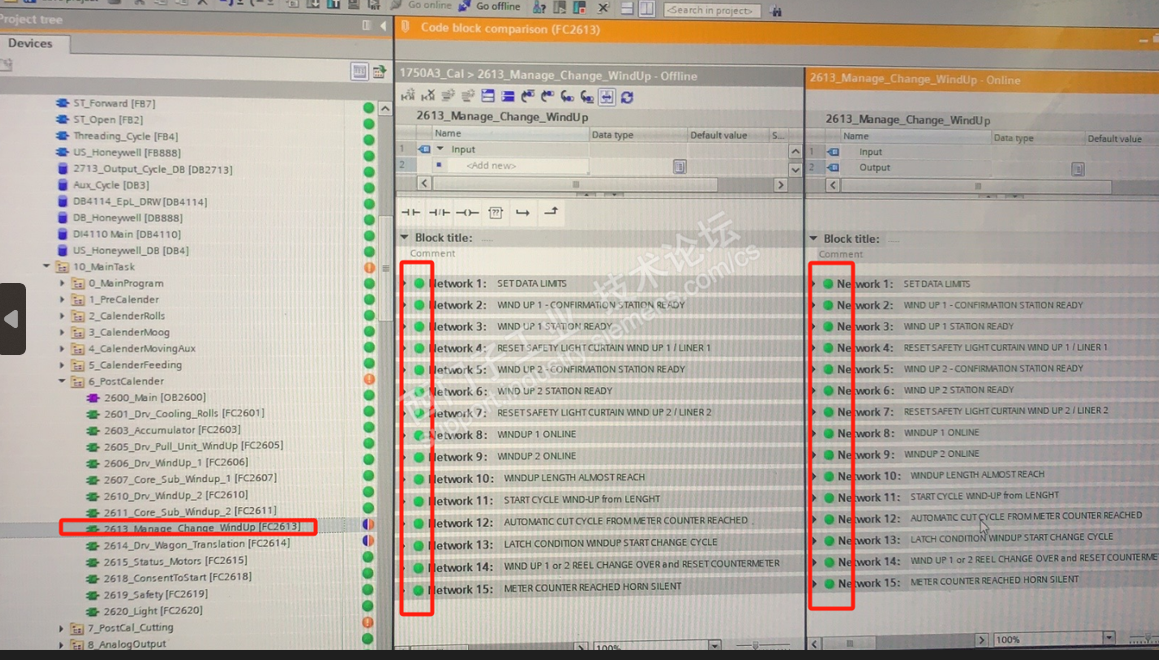Open the offline editor zoom level dropdown

(x=714, y=646)
